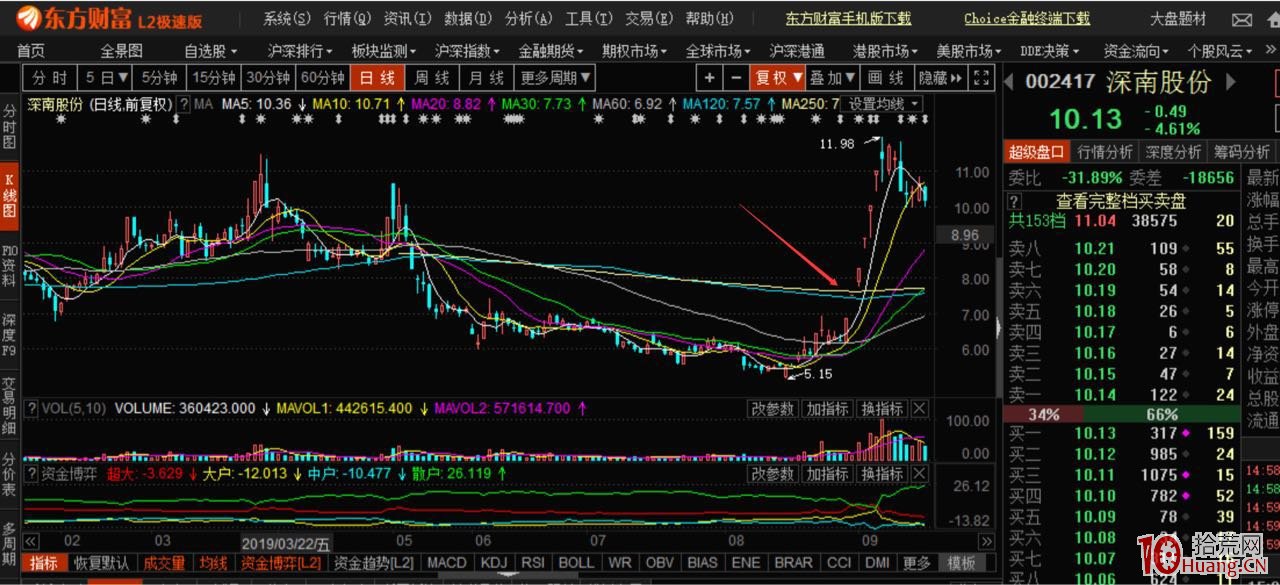Open 多周期 sidebar panel

click(10, 543)
